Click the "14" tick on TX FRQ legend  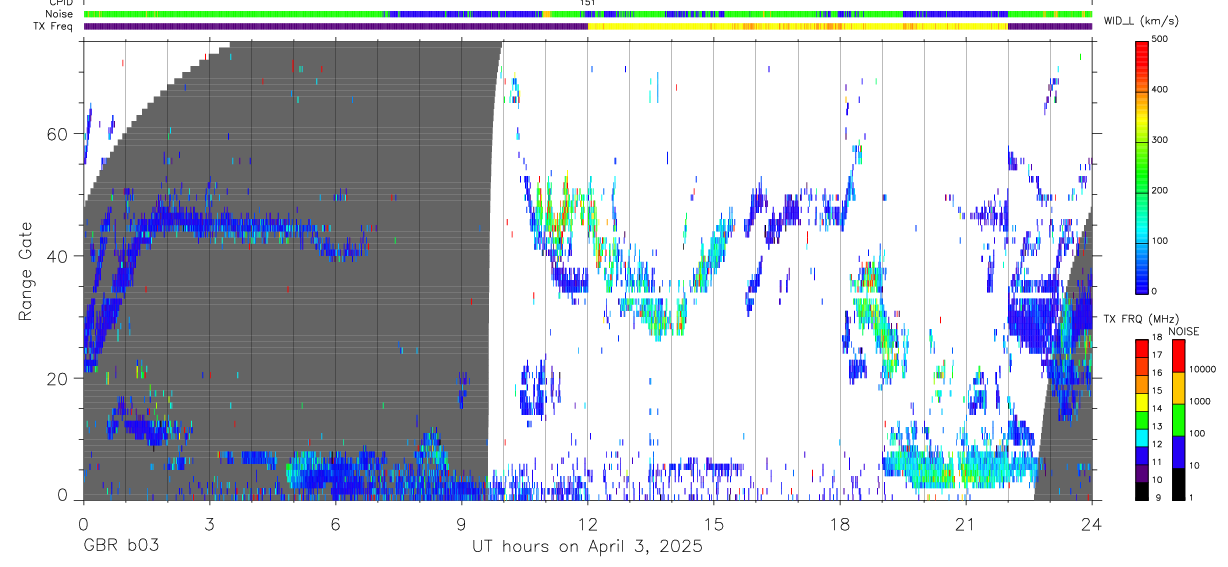pyautogui.click(x=1158, y=409)
